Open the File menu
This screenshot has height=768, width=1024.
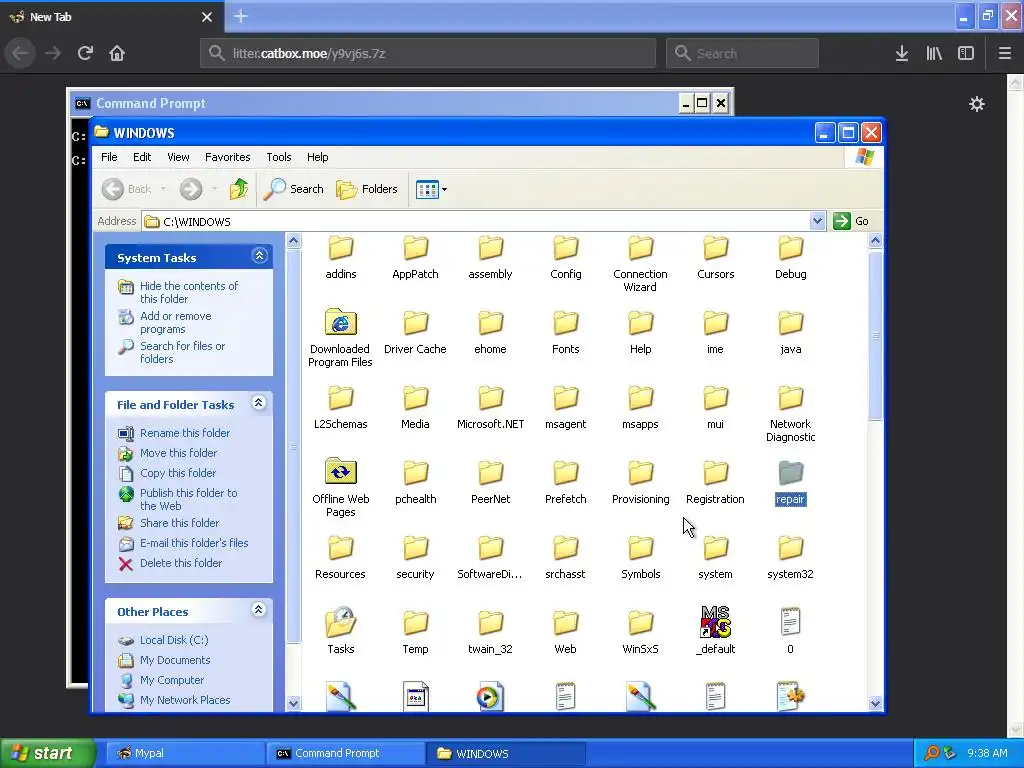(109, 157)
